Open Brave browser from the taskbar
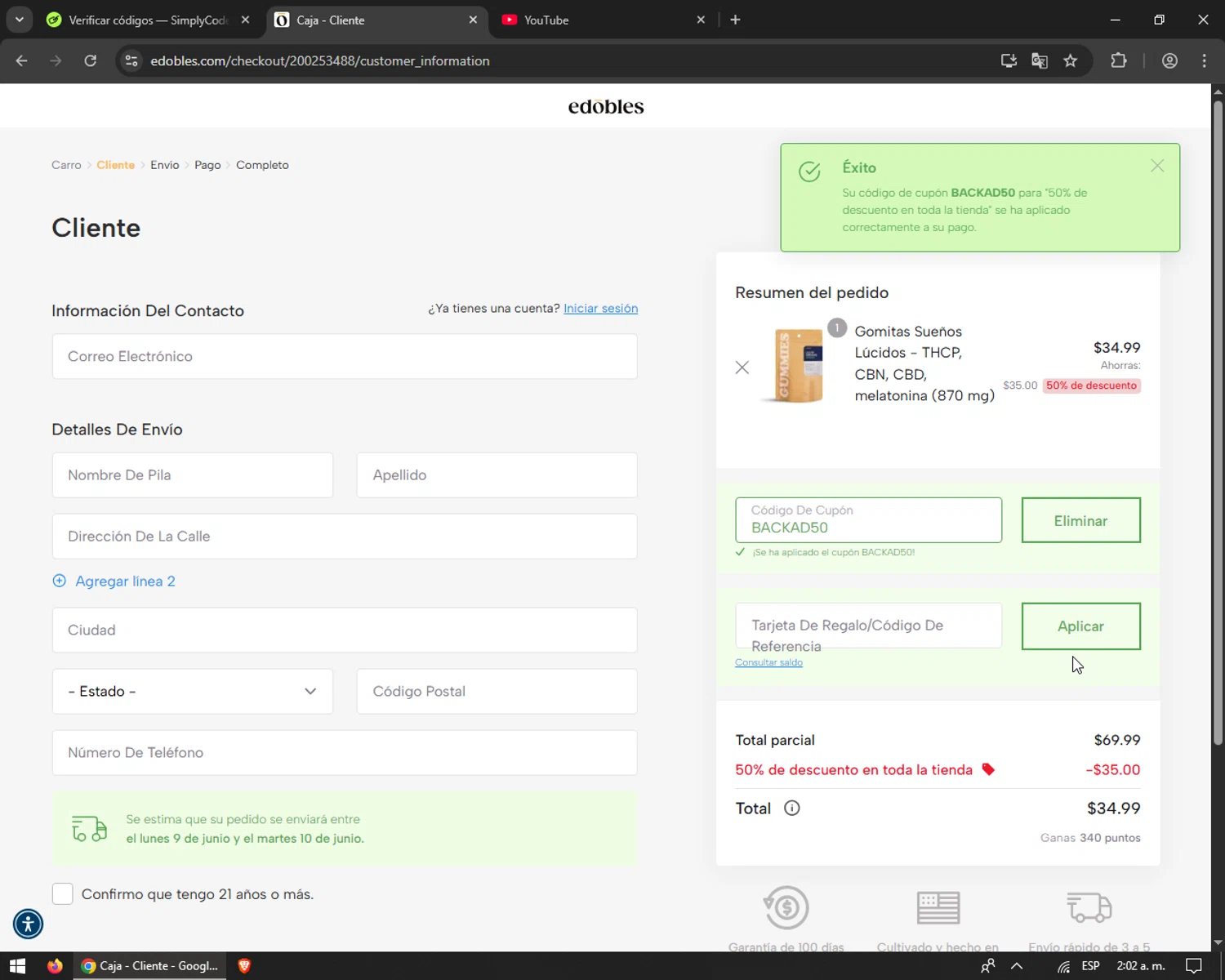 243,966
